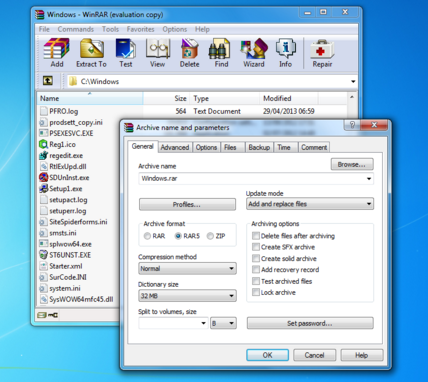The width and height of the screenshot is (428, 382).
Task: Switch to the Options tab
Action: point(206,147)
